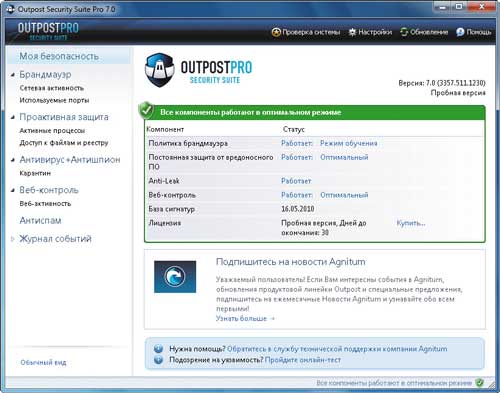Click the help question-mark icon
Image resolution: width=500 pixels, height=393 pixels.
tap(460, 32)
